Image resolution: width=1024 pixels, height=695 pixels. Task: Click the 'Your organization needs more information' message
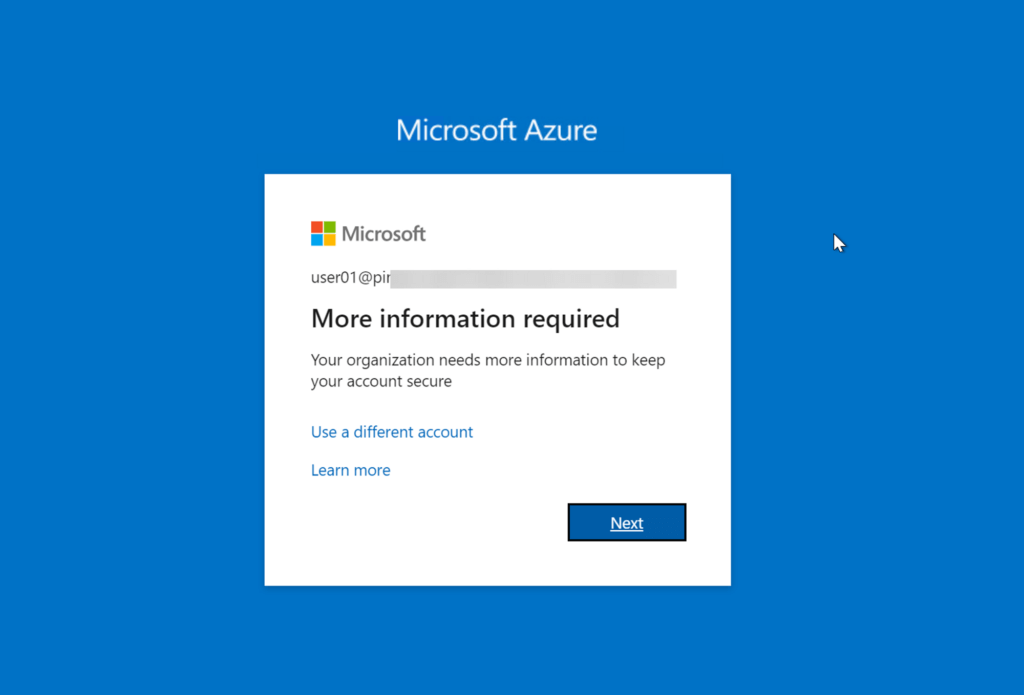488,370
